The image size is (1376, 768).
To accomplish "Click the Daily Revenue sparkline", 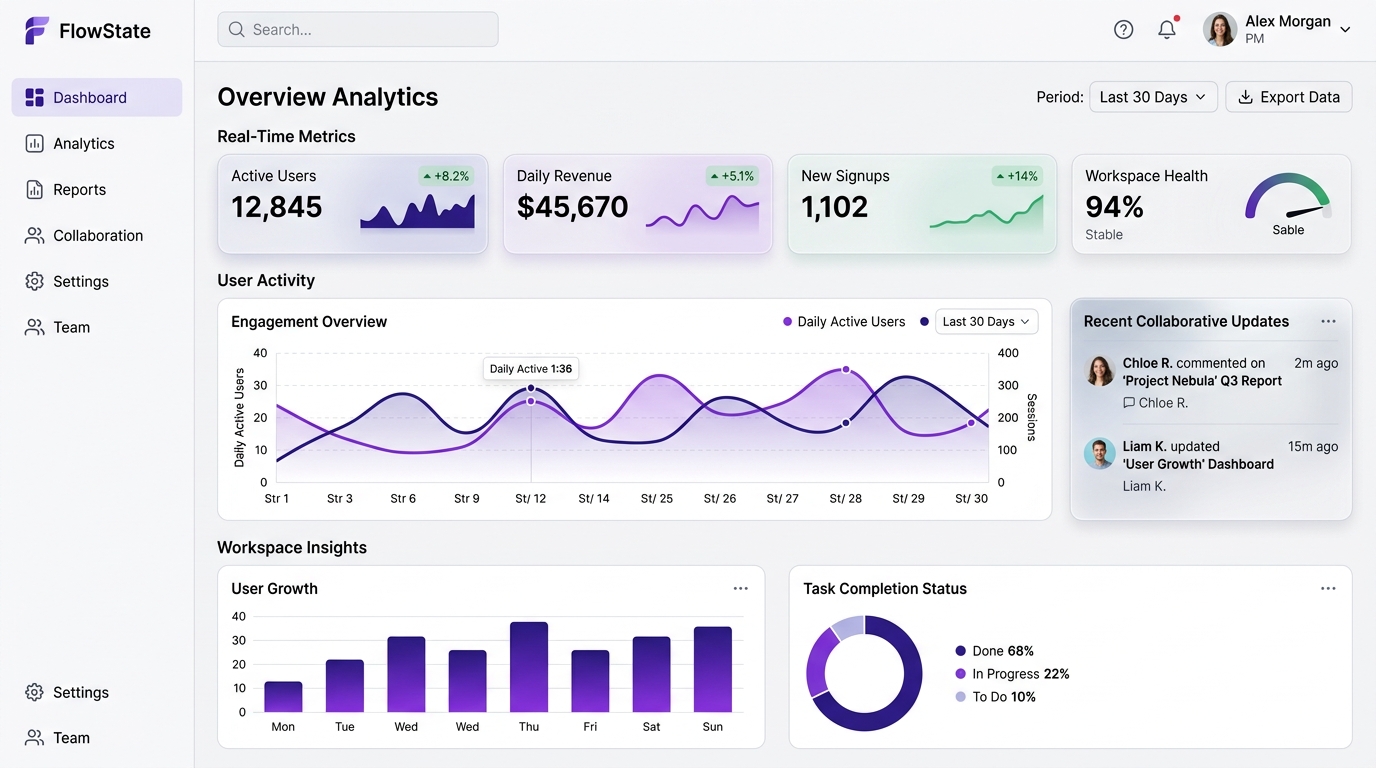I will pos(702,211).
